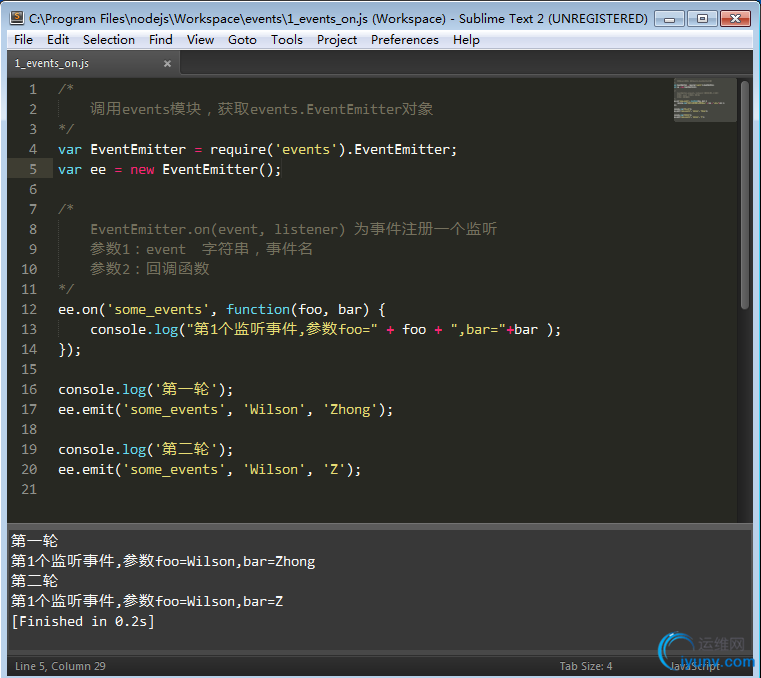Open the Edit menu
The image size is (761, 678).
(58, 40)
